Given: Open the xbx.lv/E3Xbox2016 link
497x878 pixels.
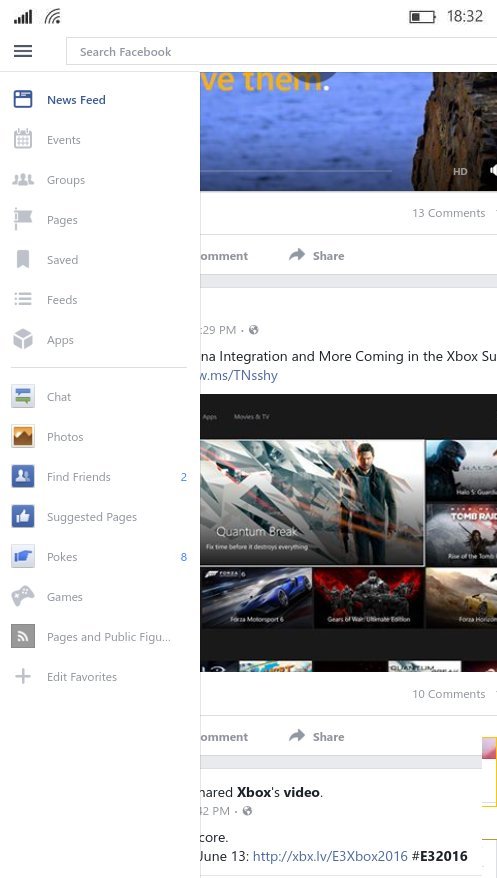Looking at the screenshot, I should click(330, 856).
